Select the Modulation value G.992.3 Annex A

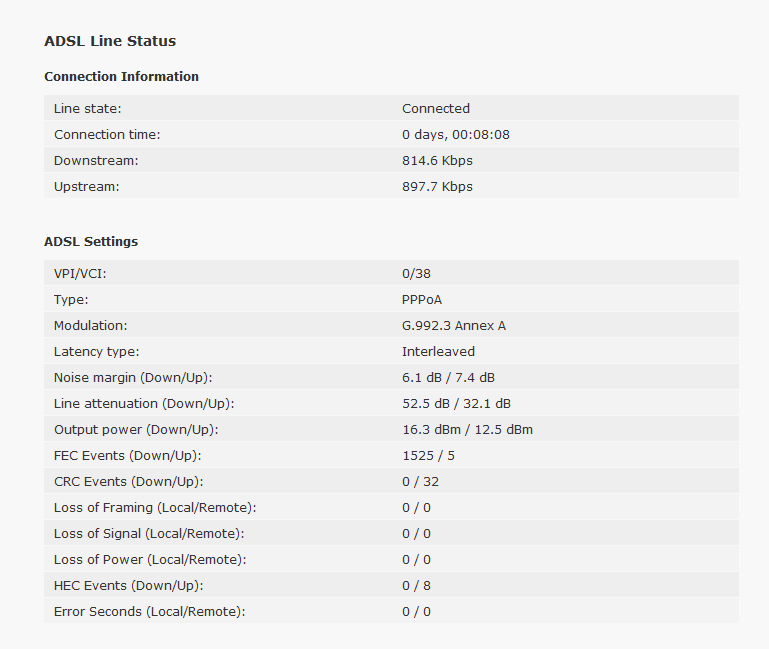click(x=454, y=325)
